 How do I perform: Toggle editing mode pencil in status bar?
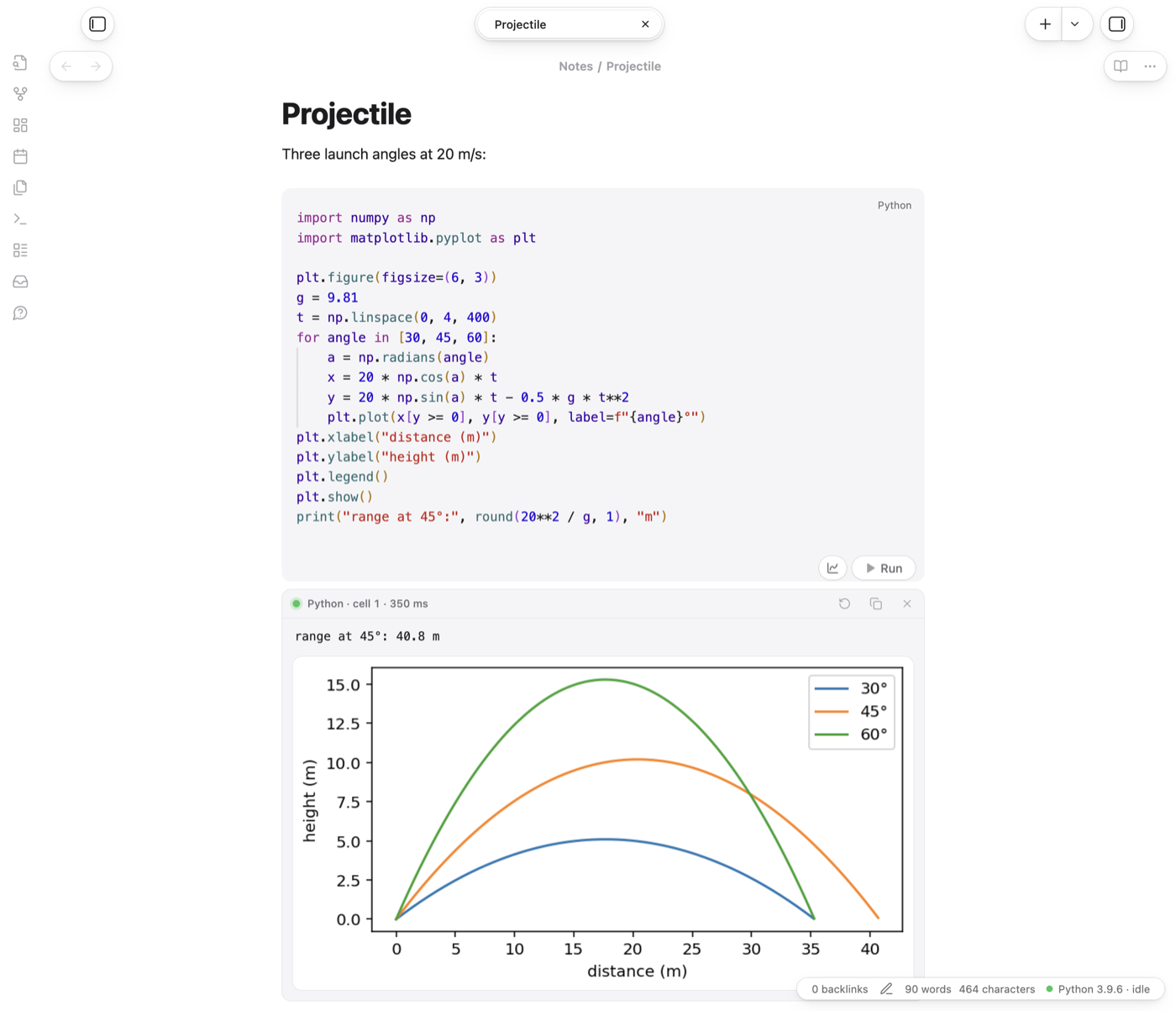pyautogui.click(x=886, y=989)
